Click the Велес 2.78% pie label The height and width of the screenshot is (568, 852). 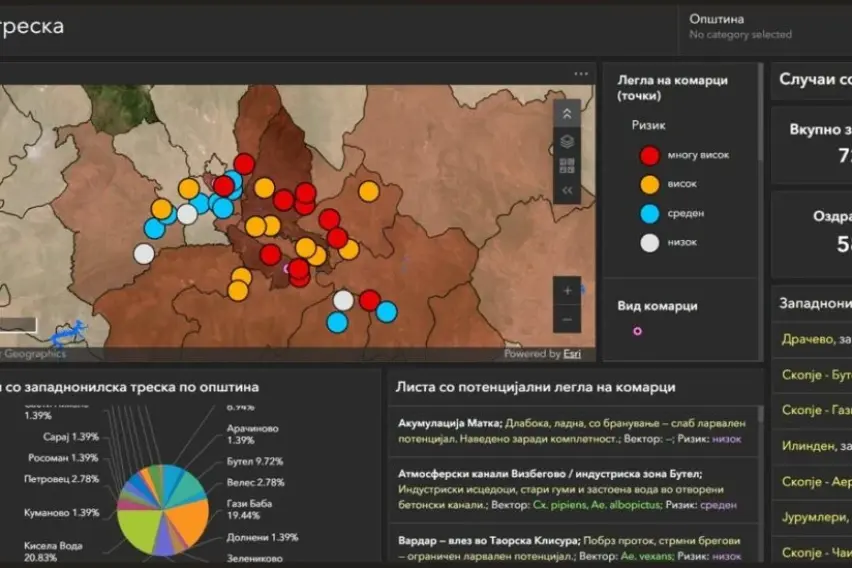tap(255, 482)
